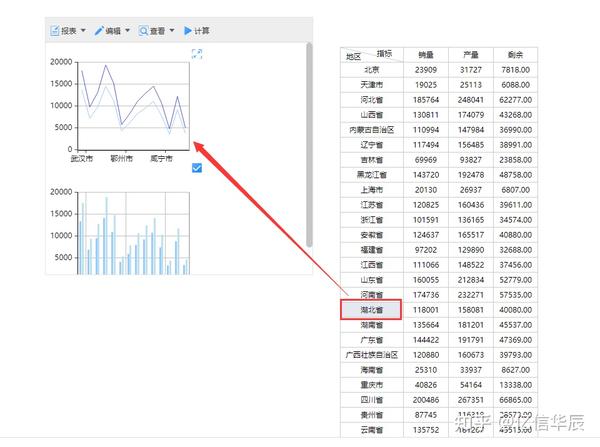Screen dimensions: 600x447
Task: Select the 辽宁省 region cell
Action: pos(372,145)
